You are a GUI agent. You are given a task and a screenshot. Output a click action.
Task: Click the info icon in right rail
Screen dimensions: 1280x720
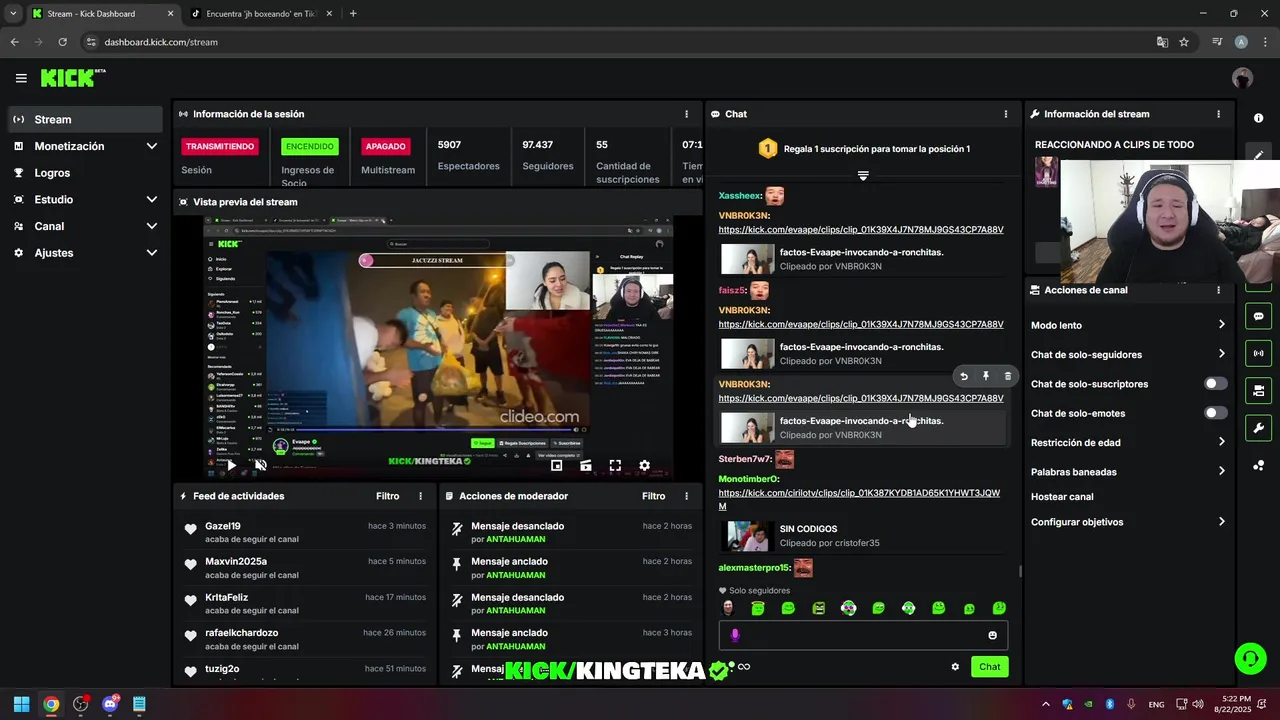[1258, 118]
